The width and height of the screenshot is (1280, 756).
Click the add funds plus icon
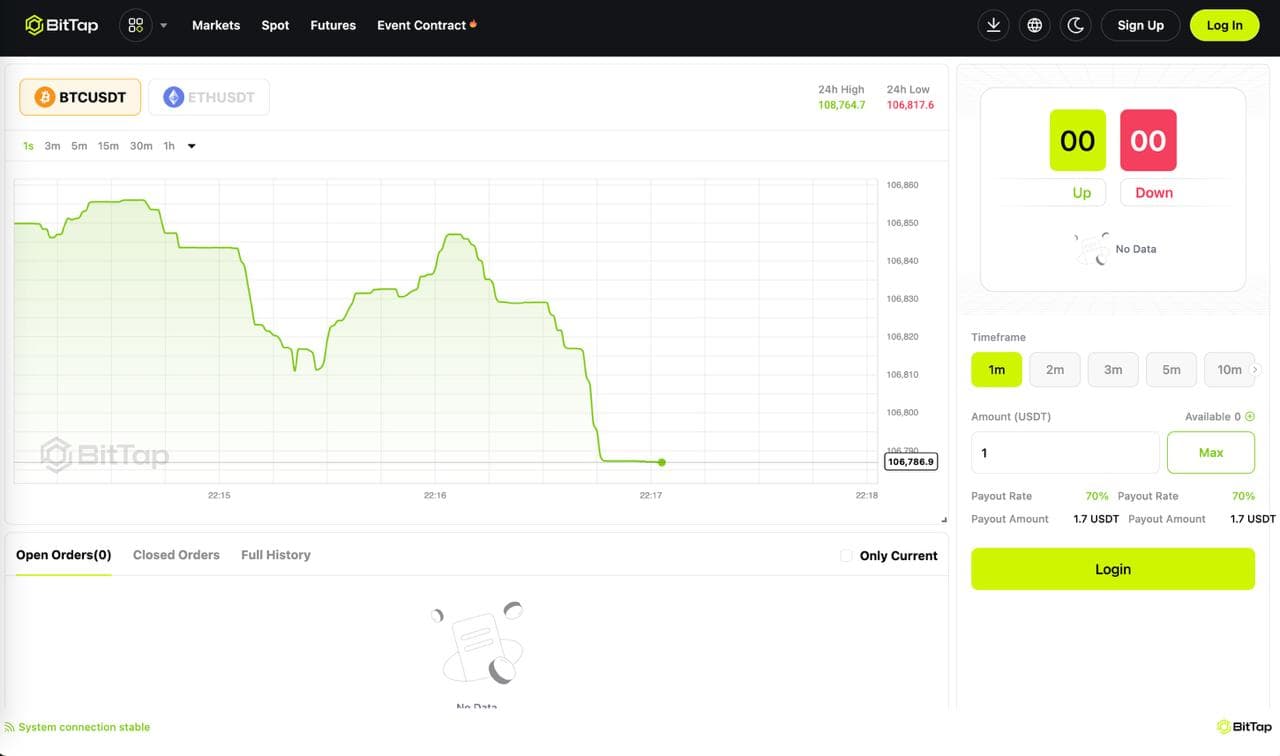(x=1250, y=417)
